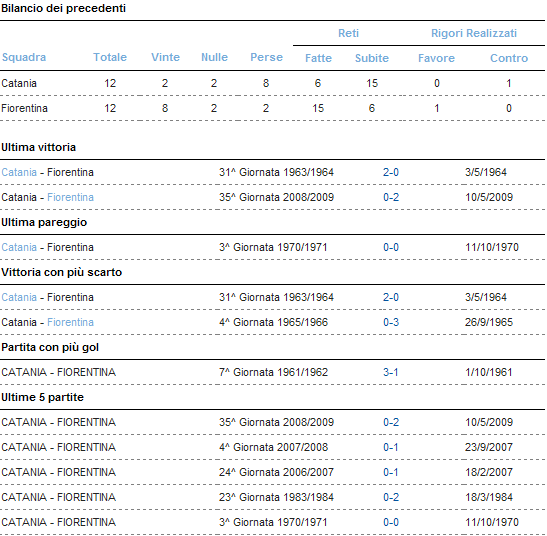Open the Catania link under Ultima pareggio

tap(19, 247)
